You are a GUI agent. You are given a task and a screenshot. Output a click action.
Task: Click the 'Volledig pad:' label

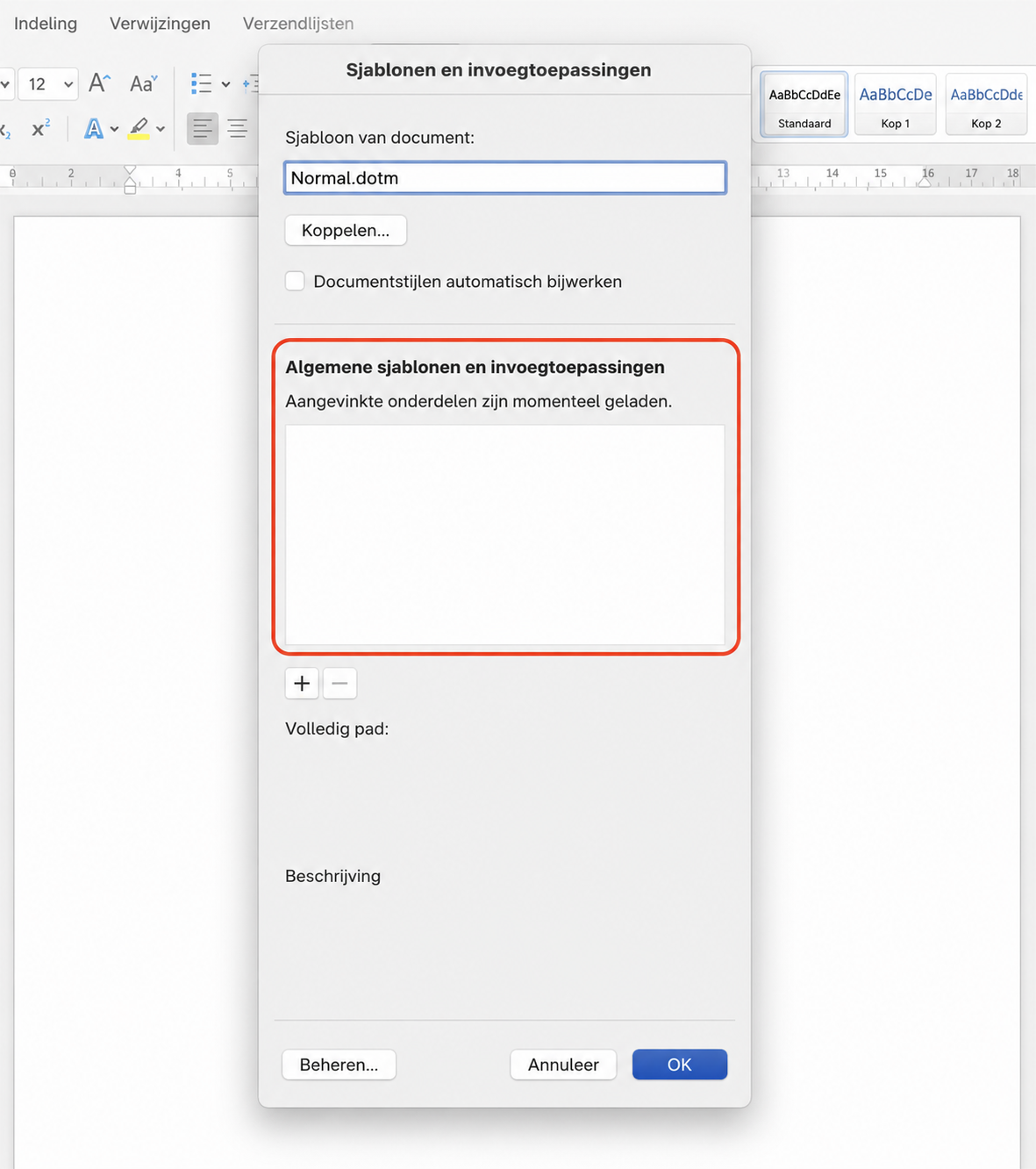click(x=337, y=729)
